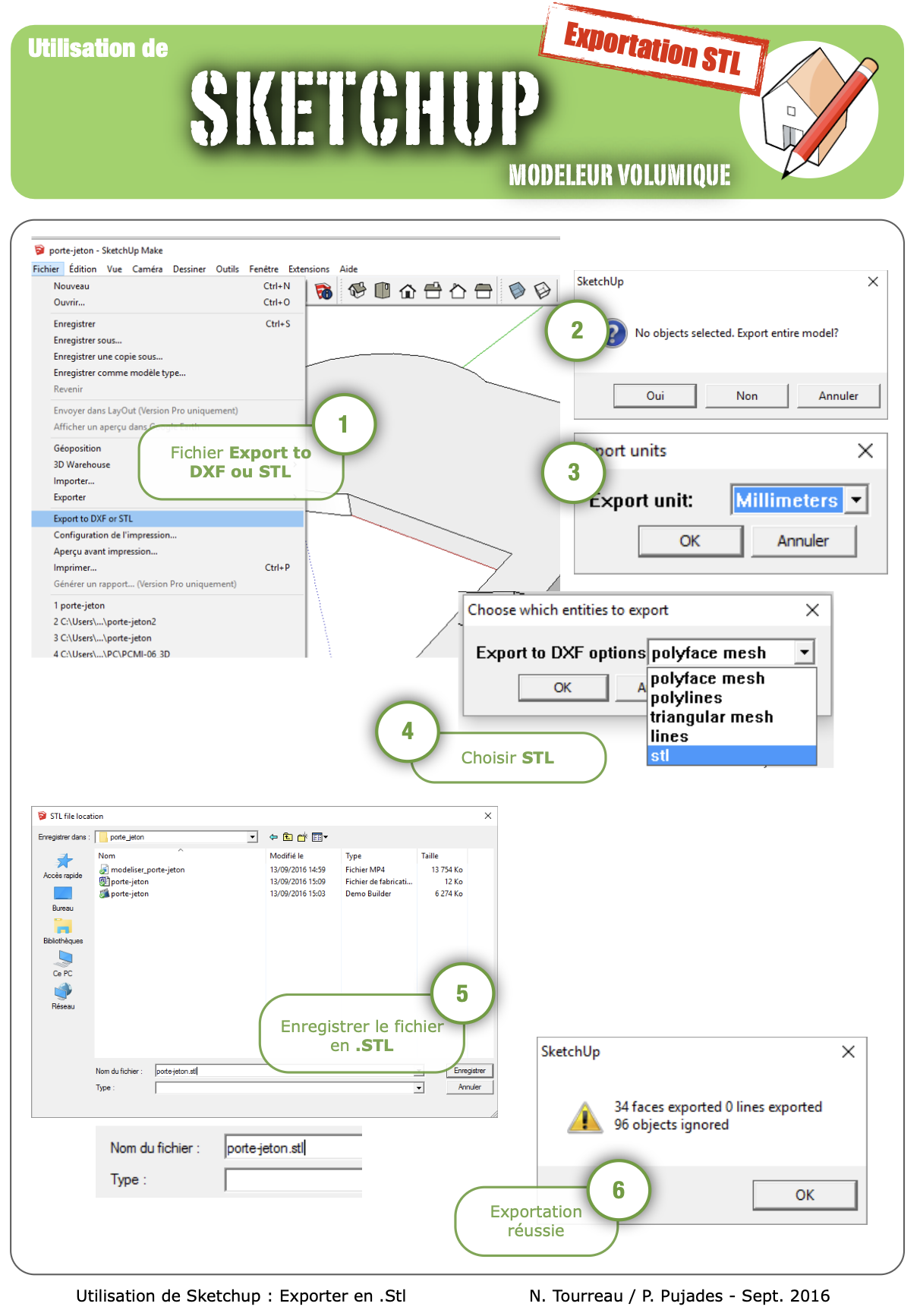The width and height of the screenshot is (920, 1316).
Task: Choose polyface mesh in the dropdown list
Action: point(731,678)
